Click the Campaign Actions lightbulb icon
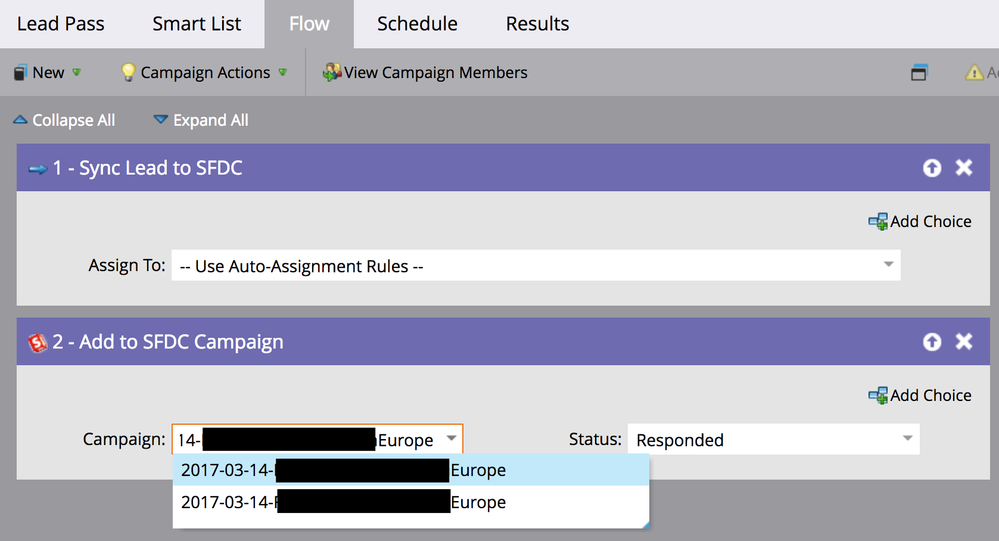 click(128, 72)
